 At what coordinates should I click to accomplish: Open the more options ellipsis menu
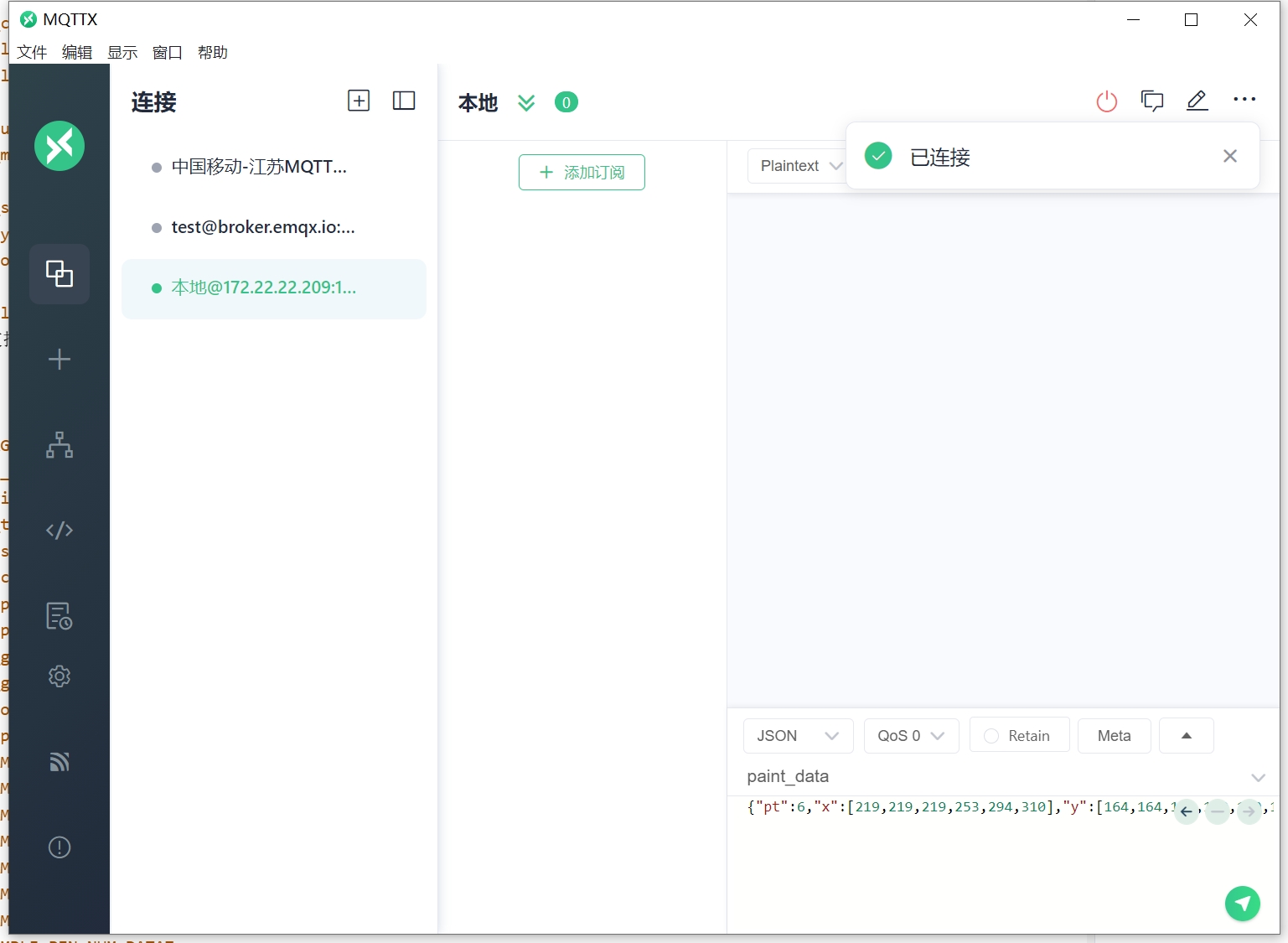click(x=1244, y=100)
